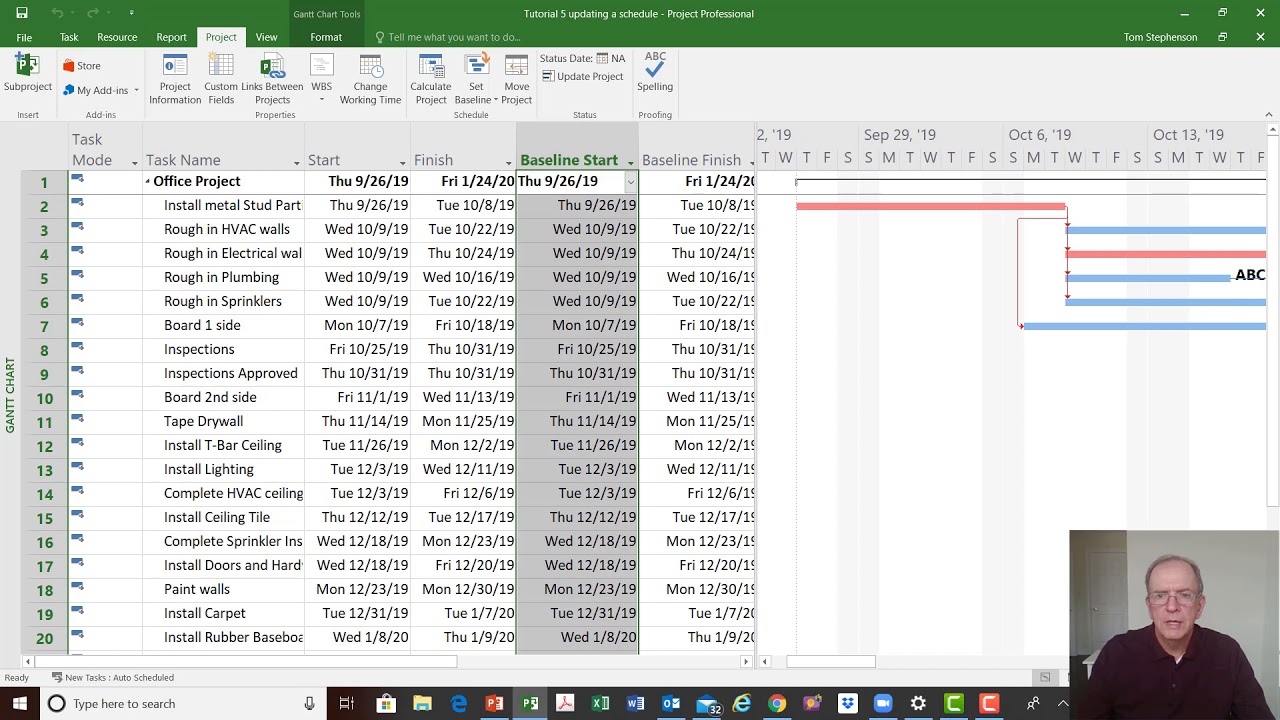Click scroll-right arrow of task table scrollbar
Viewport: 1280px width, 720px height.
point(746,661)
